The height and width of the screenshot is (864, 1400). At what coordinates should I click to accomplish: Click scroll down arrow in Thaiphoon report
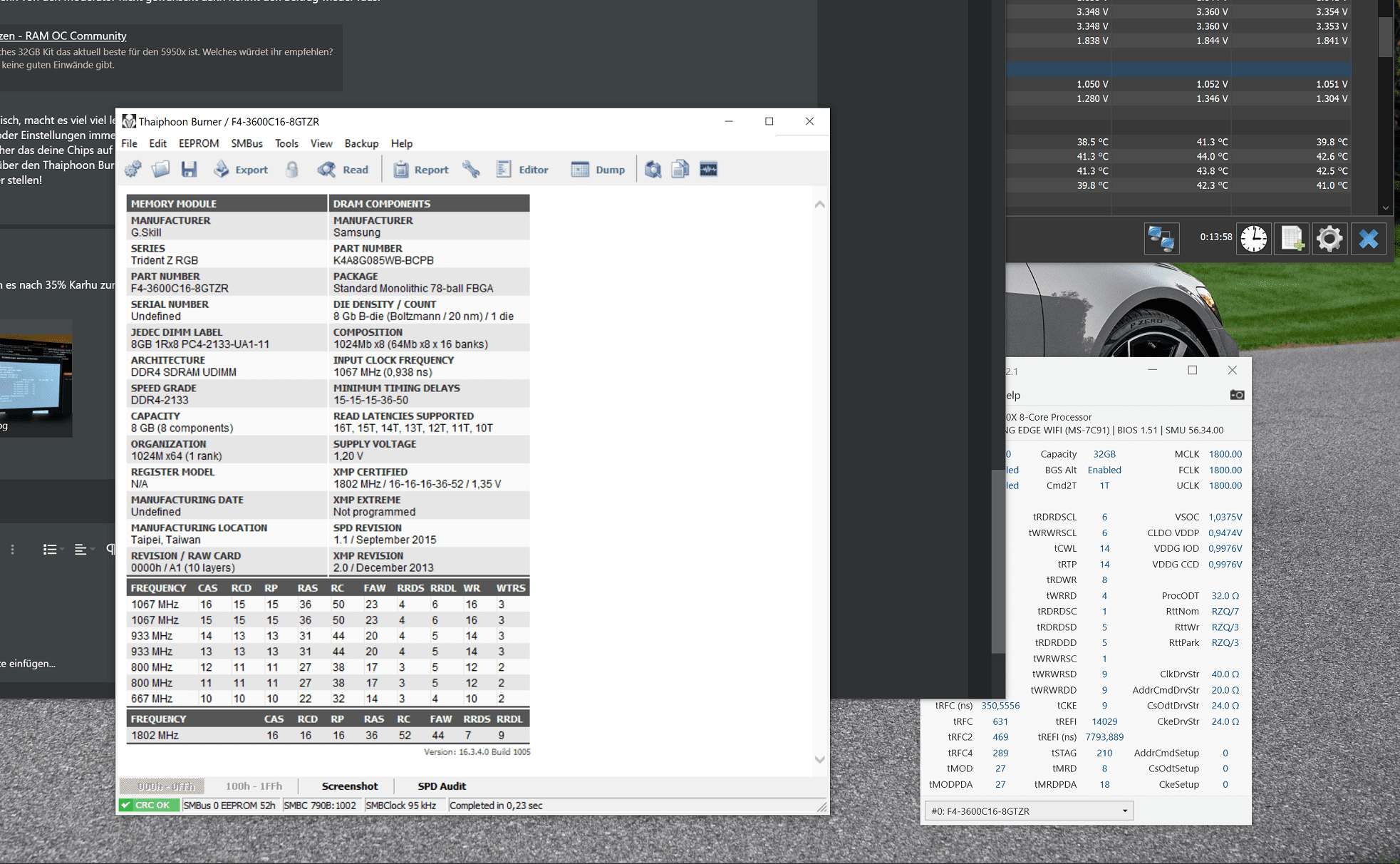(819, 759)
